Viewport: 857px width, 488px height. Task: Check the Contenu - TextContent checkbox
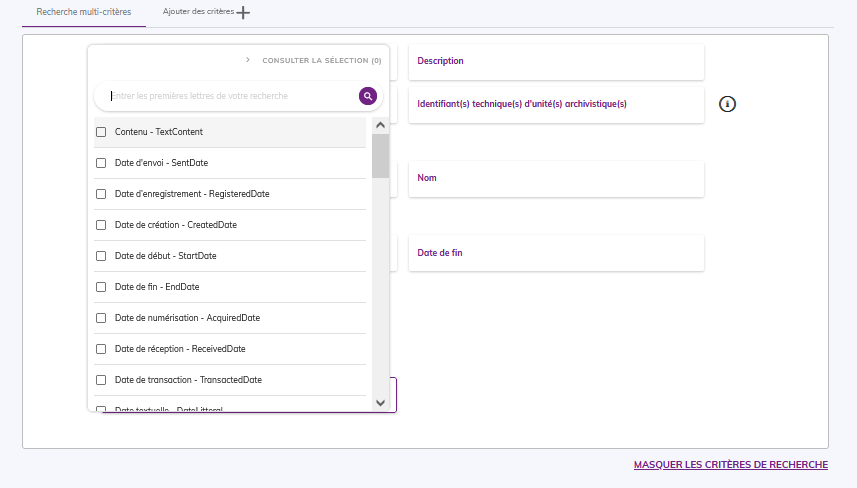[101, 132]
